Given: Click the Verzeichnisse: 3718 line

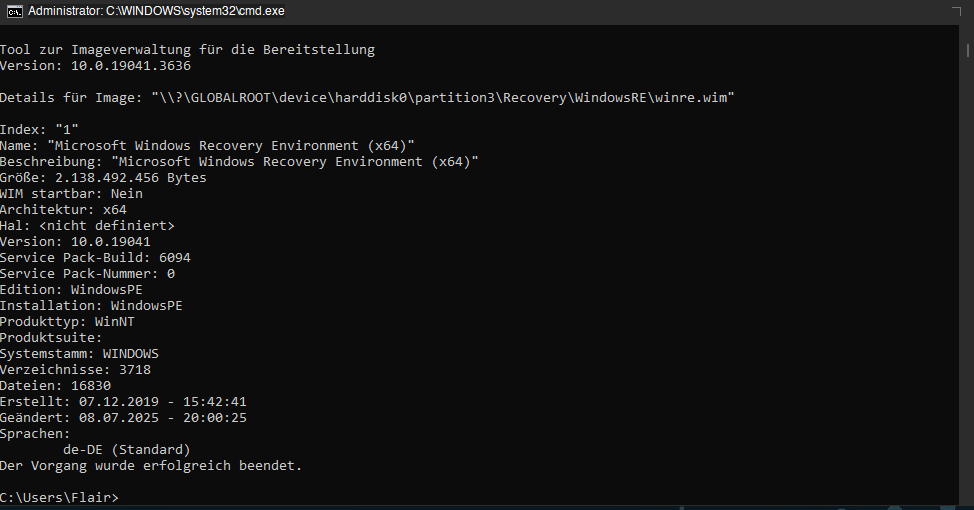Looking at the screenshot, I should [75, 370].
